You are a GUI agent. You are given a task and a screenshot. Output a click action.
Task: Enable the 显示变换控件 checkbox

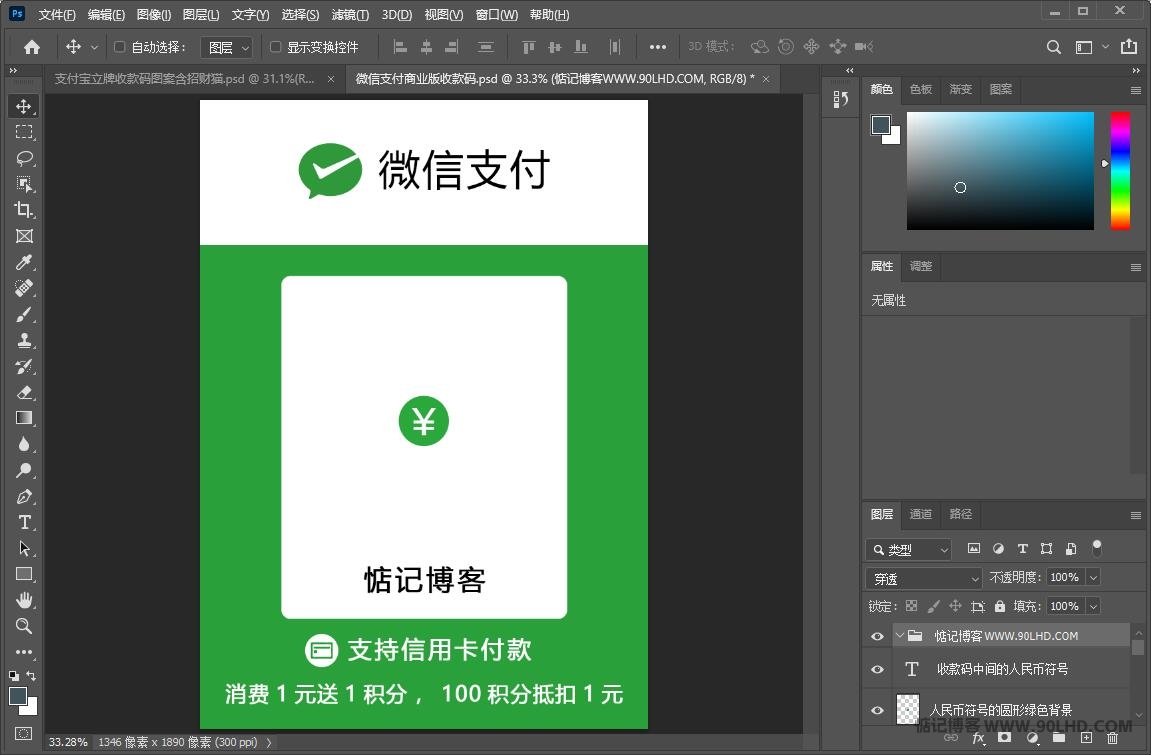pyautogui.click(x=275, y=47)
